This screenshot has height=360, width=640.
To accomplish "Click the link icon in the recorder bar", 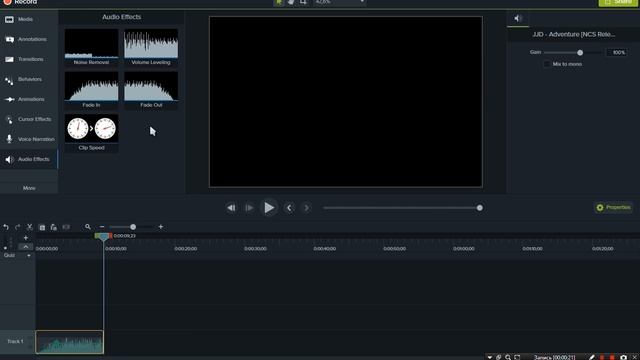I will 498,357.
